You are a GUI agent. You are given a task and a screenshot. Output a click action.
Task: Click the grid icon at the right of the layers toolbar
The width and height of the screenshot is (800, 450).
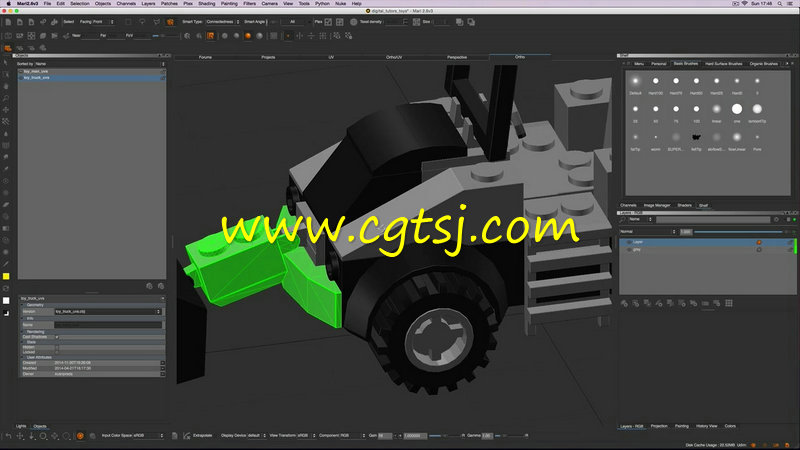tap(729, 303)
